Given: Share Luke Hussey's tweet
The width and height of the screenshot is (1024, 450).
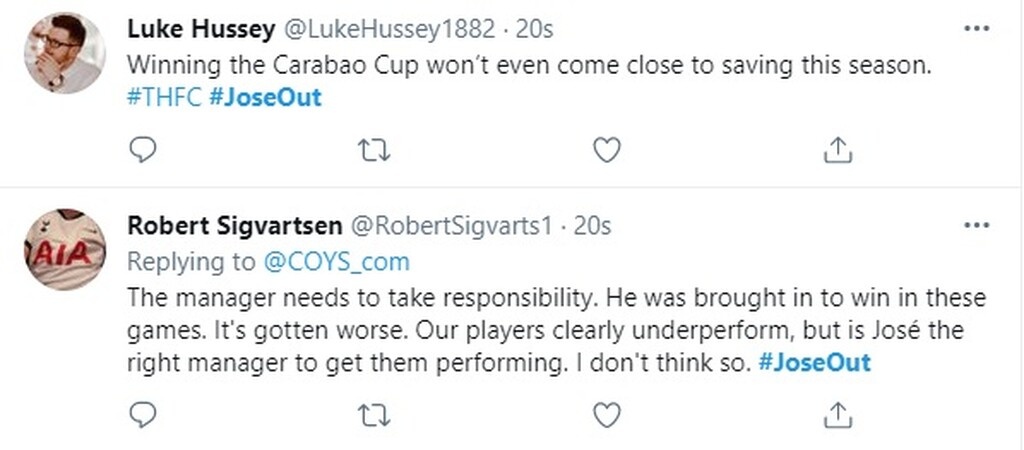Looking at the screenshot, I should [837, 150].
